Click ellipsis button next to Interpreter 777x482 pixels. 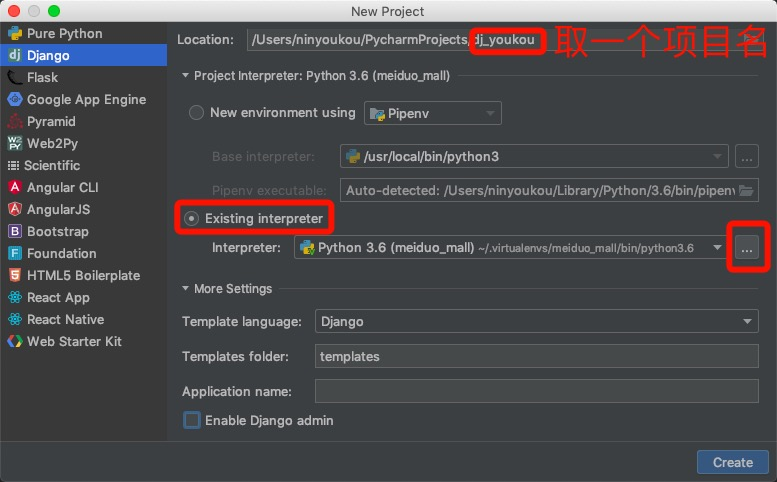(x=747, y=247)
